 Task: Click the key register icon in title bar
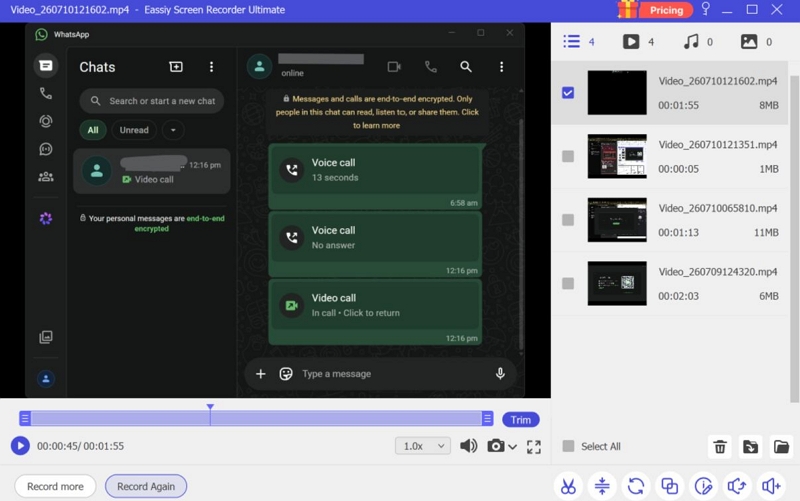coord(706,9)
